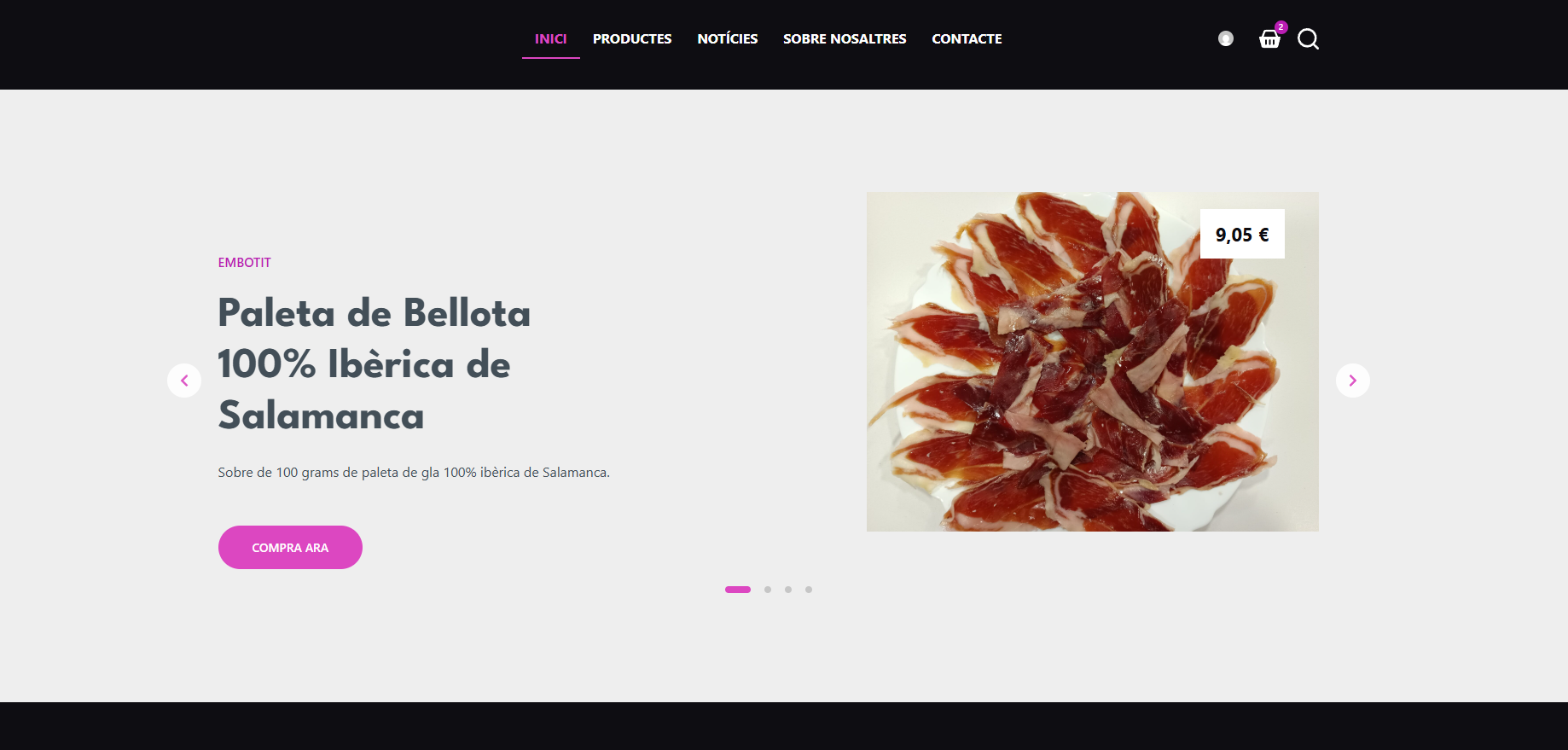
Task: Switch to third slide dot
Action: tap(788, 590)
